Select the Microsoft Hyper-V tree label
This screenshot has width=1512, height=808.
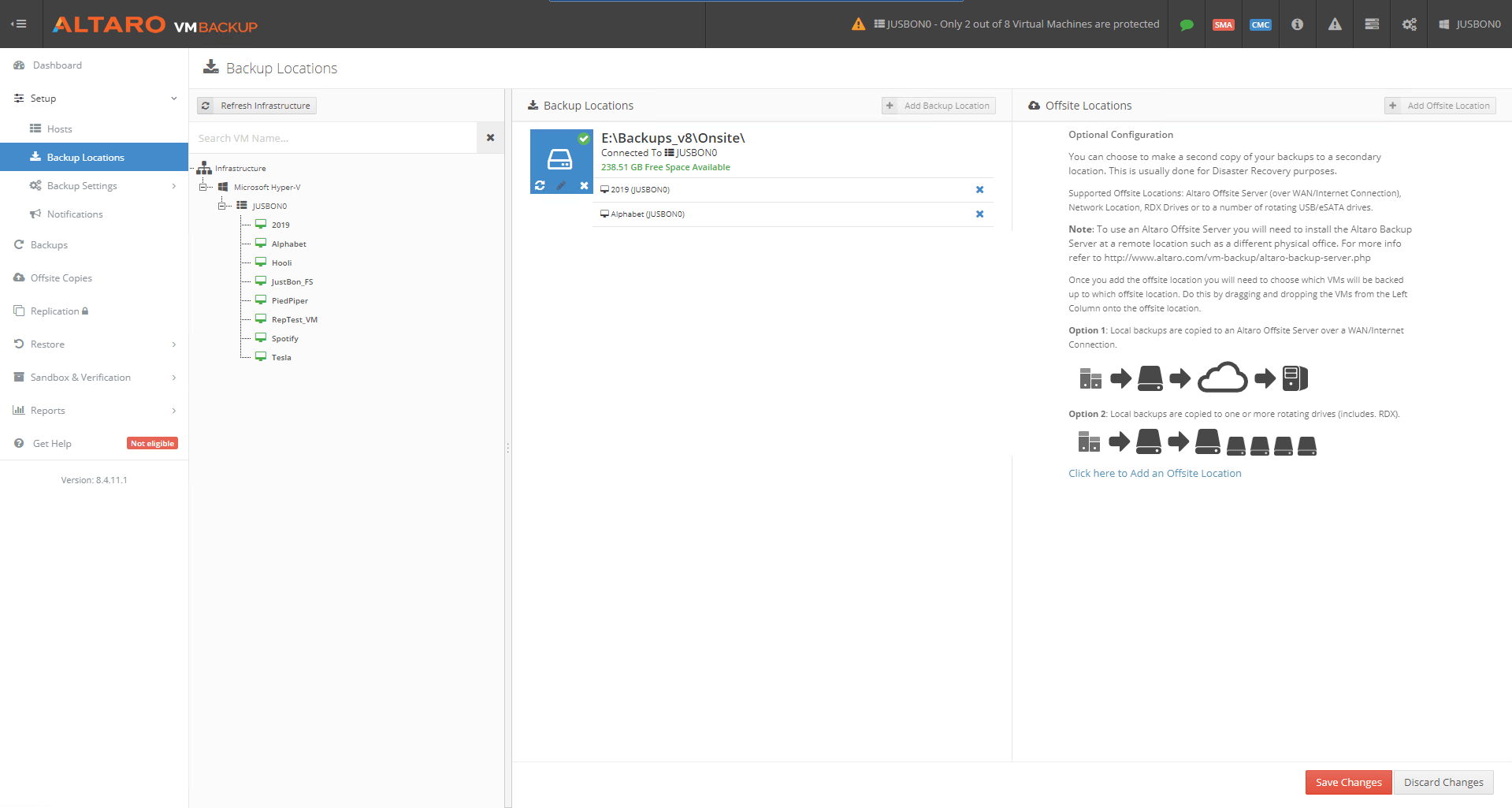[267, 188]
